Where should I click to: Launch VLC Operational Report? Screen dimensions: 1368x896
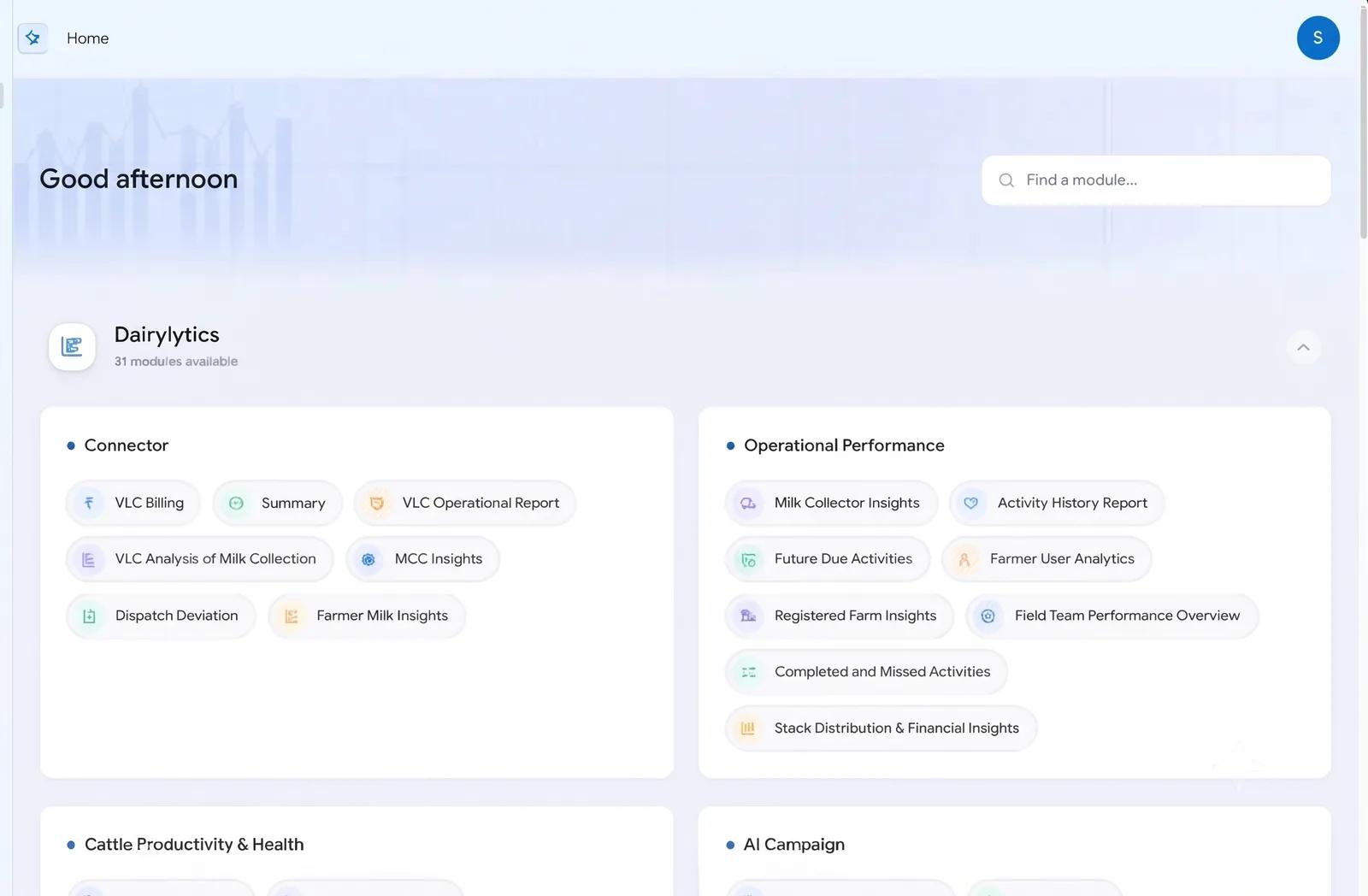(x=465, y=503)
